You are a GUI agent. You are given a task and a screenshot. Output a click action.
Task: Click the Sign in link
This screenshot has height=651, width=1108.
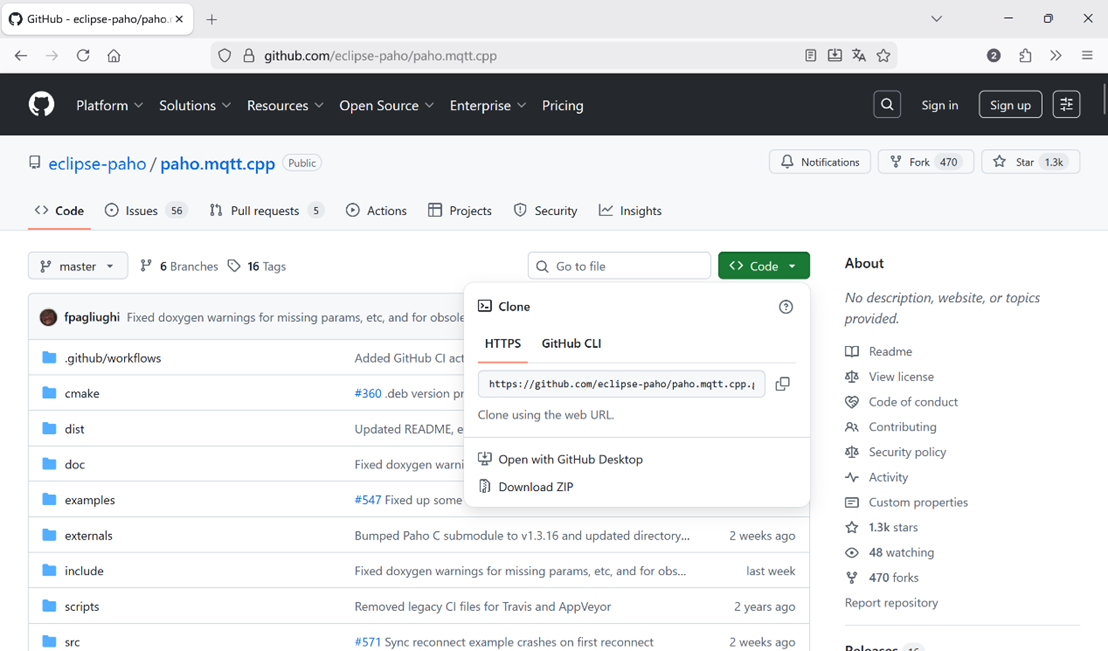click(x=940, y=105)
